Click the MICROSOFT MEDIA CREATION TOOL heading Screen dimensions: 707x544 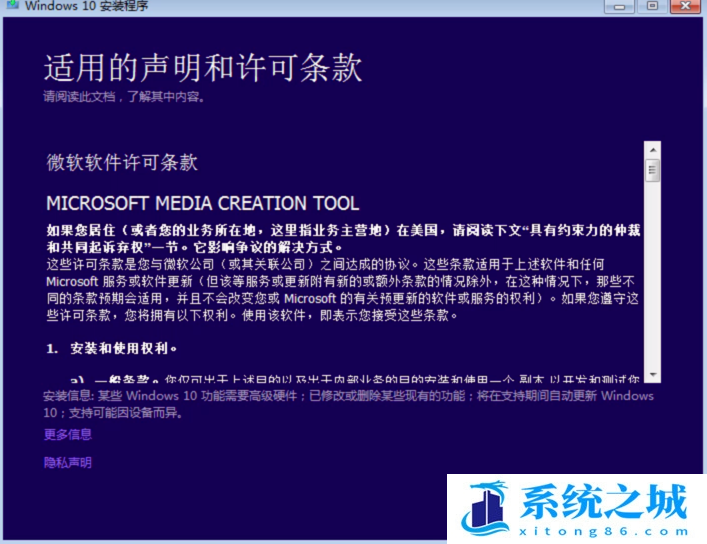click(203, 203)
